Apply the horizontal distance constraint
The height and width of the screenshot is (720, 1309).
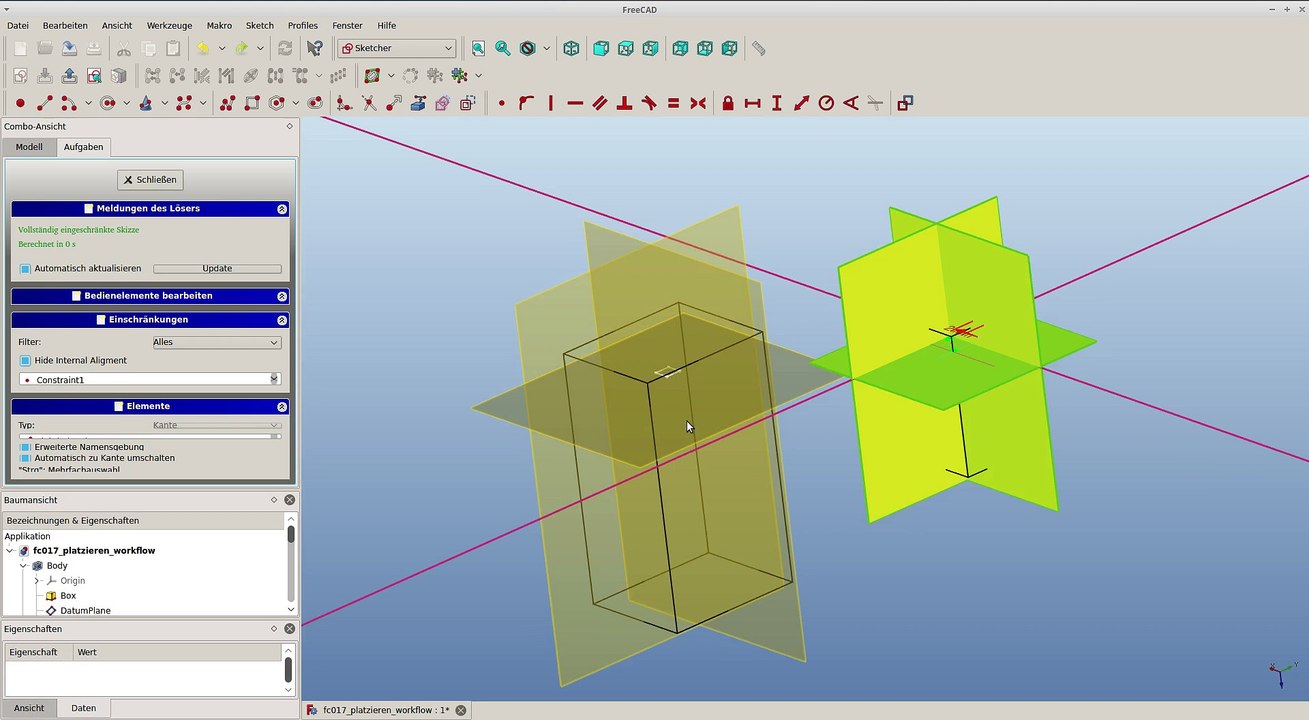click(752, 103)
